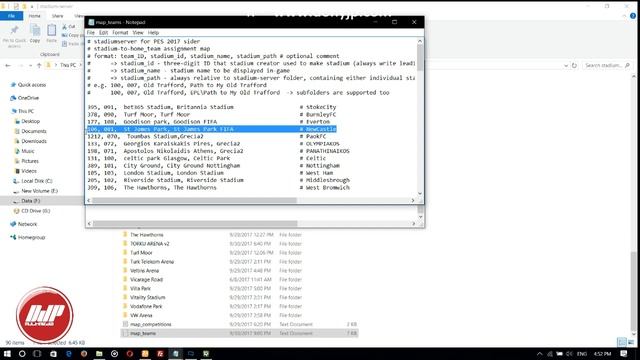Screen dimensions: 640x360
Task: Select Veltins Arena folder
Action: (x=144, y=271)
